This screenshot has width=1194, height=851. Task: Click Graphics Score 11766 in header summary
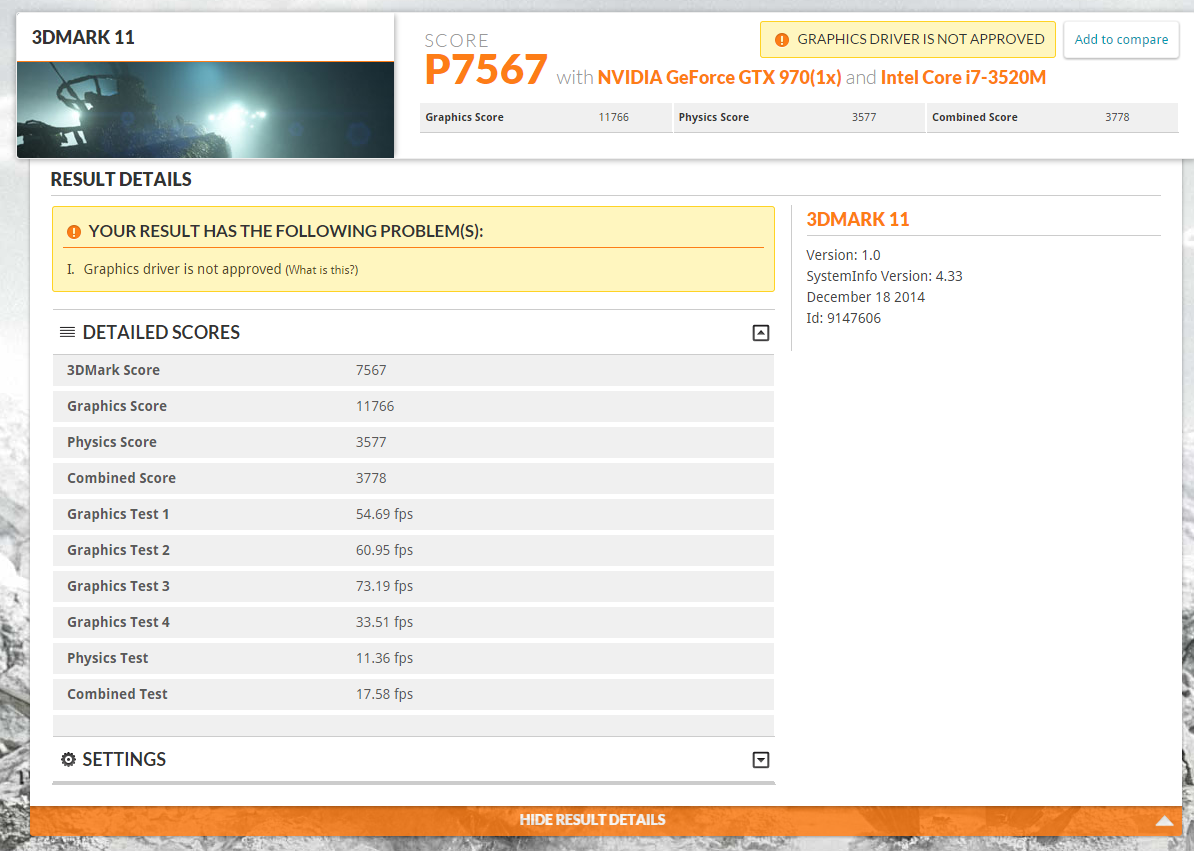pos(546,117)
